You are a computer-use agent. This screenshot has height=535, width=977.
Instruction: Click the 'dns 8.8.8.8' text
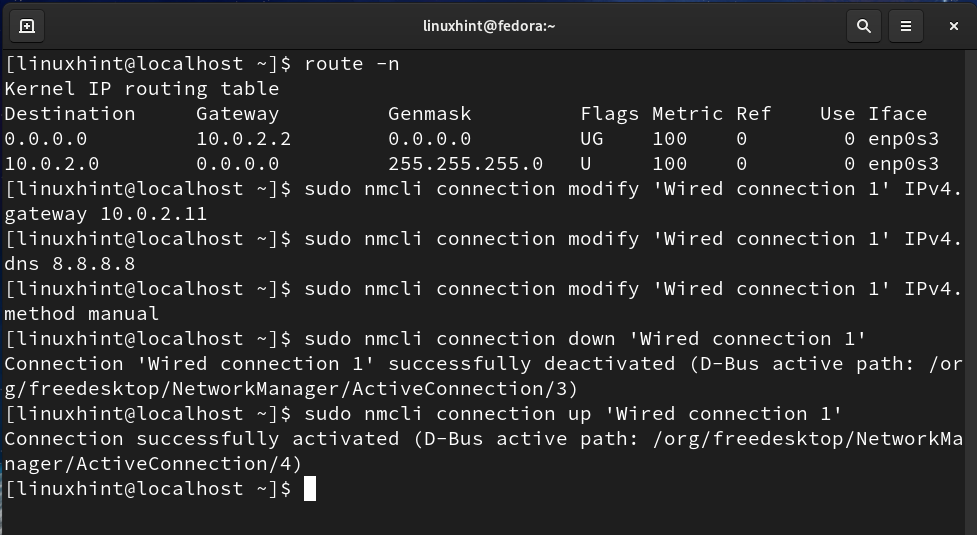tap(69, 264)
